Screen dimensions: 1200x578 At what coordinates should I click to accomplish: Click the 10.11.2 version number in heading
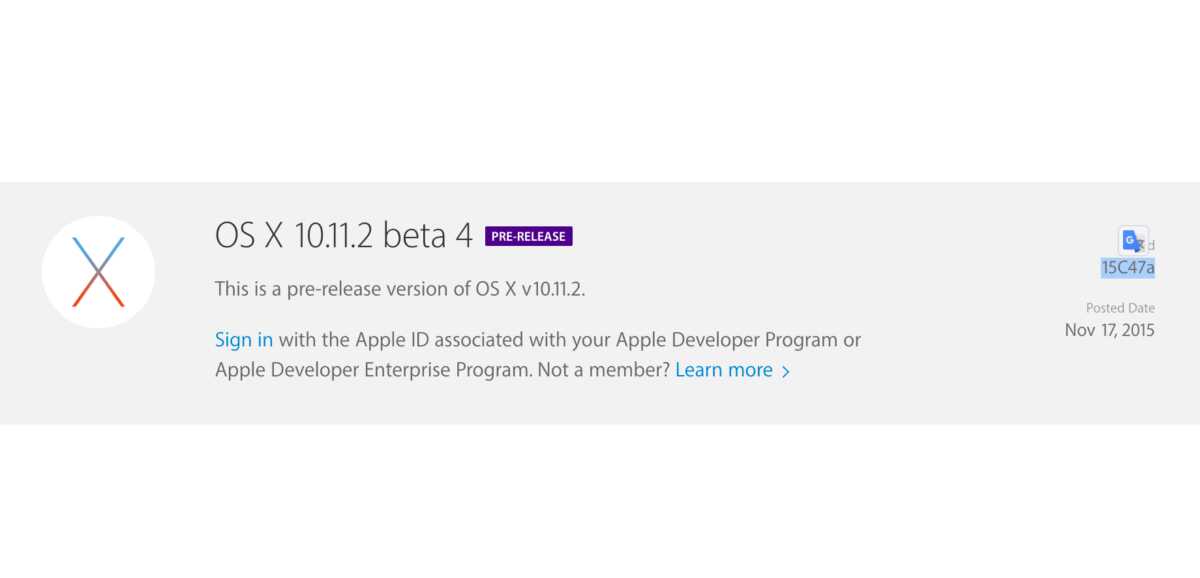tap(334, 236)
